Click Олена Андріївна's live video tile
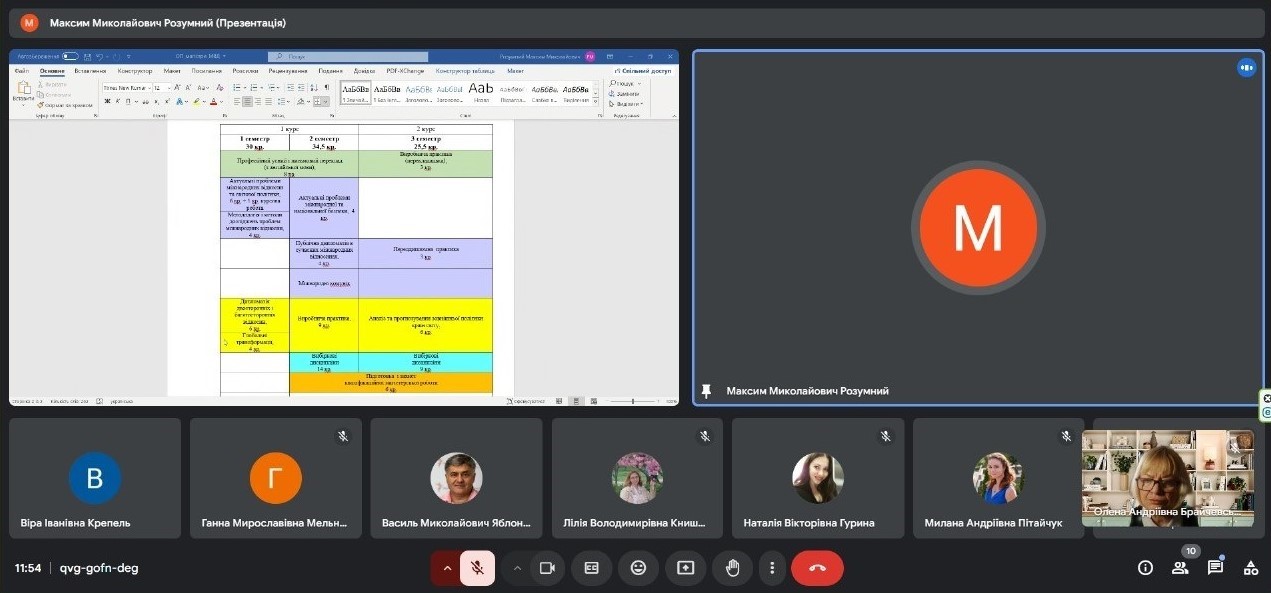This screenshot has height=593, width=1271. [x=1167, y=478]
